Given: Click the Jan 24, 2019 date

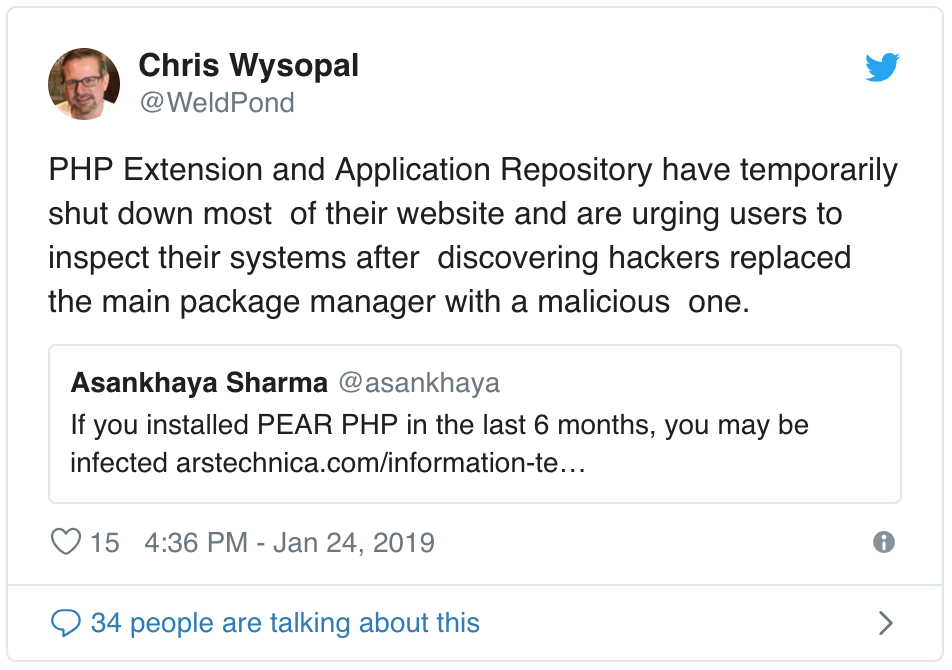Looking at the screenshot, I should (x=353, y=542).
